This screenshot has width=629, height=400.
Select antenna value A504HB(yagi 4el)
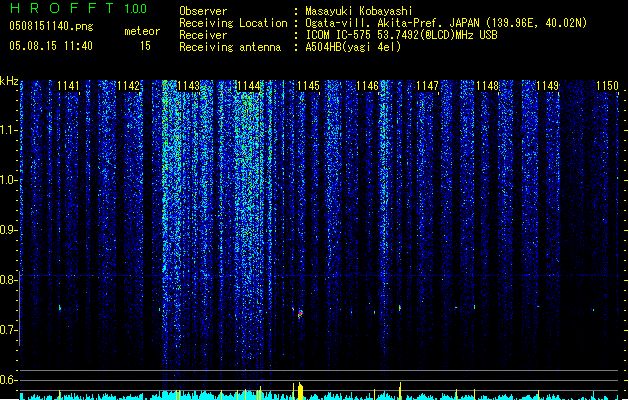(x=353, y=47)
